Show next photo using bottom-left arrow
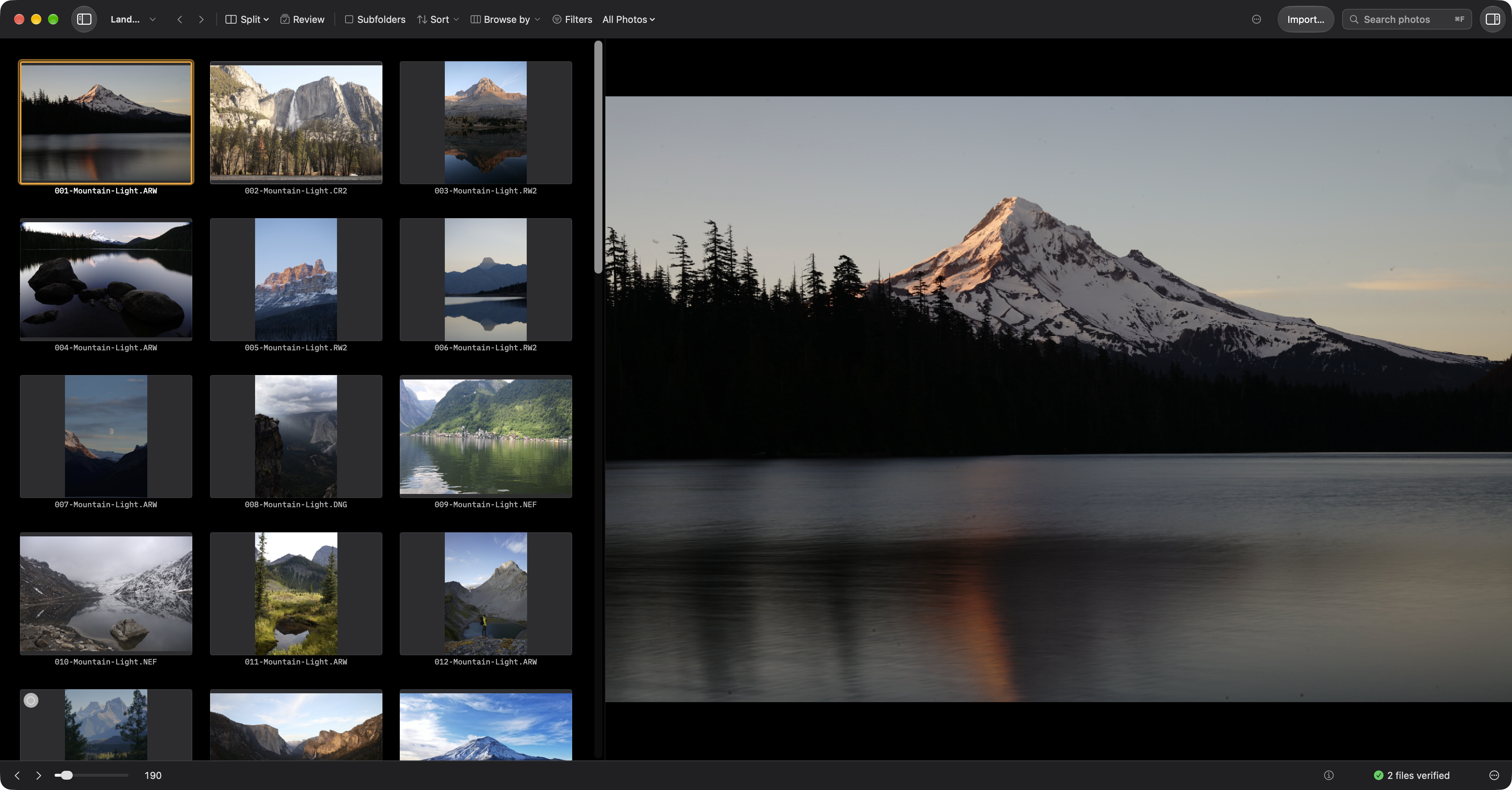Viewport: 1512px width, 790px height. point(39,775)
